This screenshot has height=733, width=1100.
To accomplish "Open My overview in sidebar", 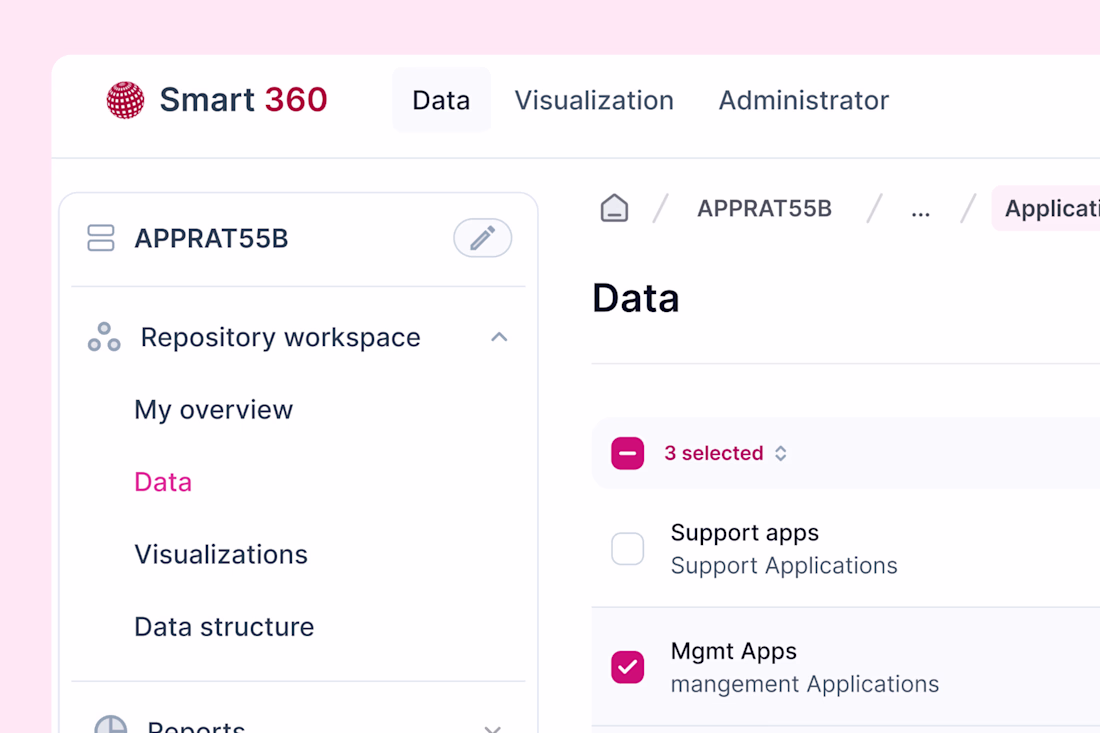I will (213, 409).
